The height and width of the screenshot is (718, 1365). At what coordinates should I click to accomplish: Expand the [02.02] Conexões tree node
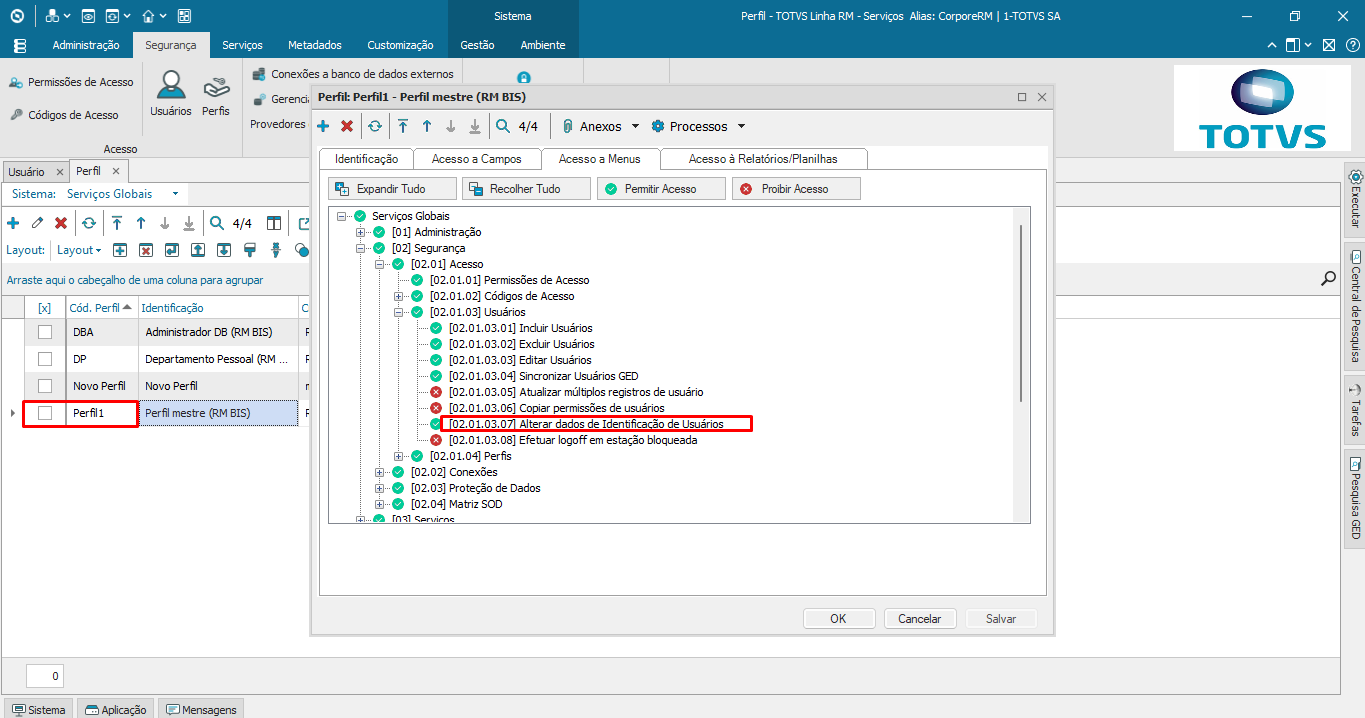380,472
